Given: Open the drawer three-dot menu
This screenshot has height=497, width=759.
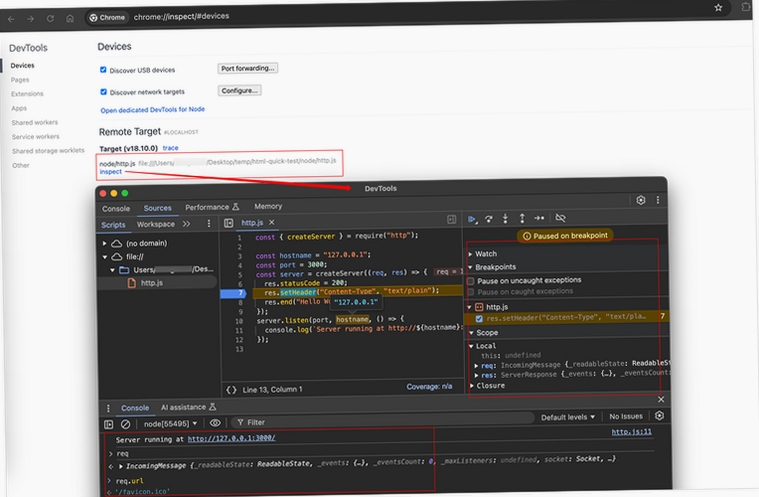Looking at the screenshot, I should [x=108, y=408].
